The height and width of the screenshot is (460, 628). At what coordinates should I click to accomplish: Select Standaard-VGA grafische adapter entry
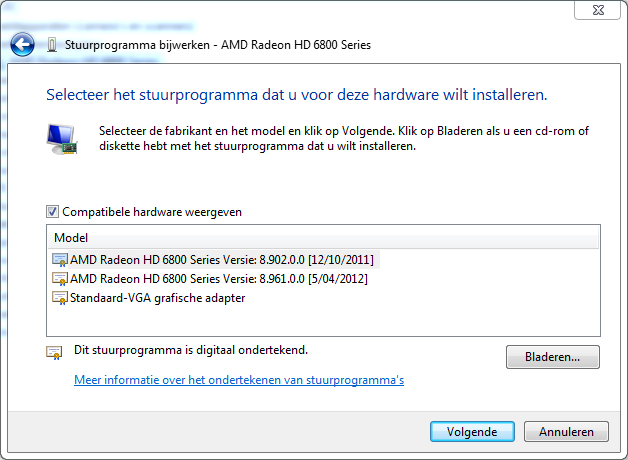tap(157, 298)
